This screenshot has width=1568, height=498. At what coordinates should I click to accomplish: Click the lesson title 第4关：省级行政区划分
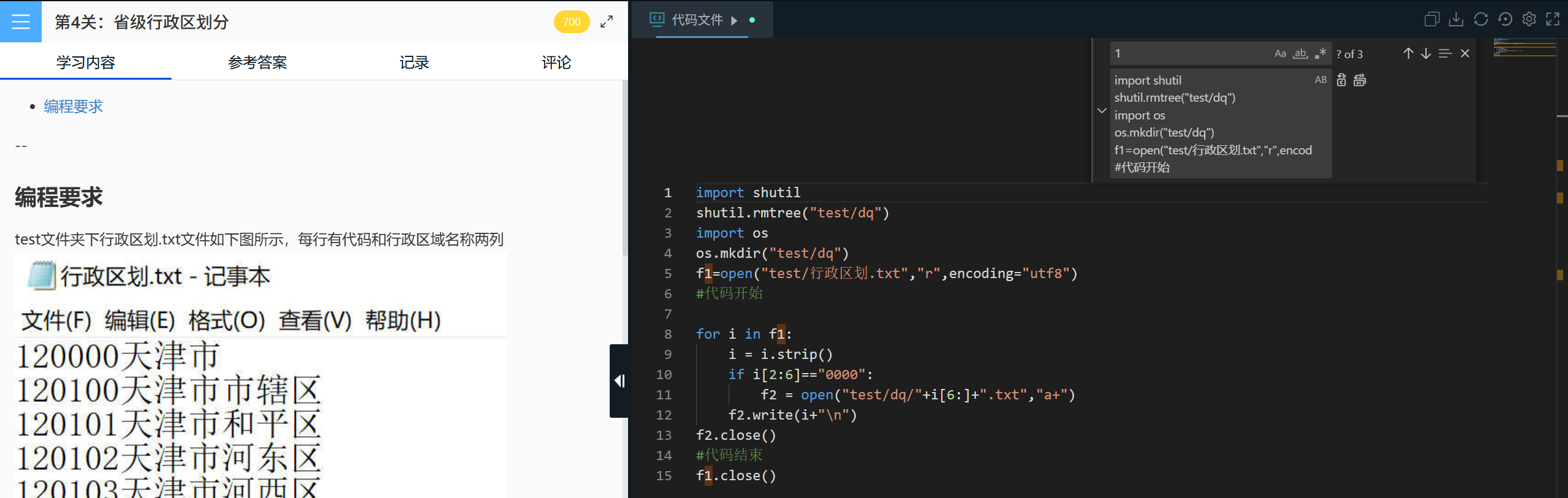coord(142,22)
